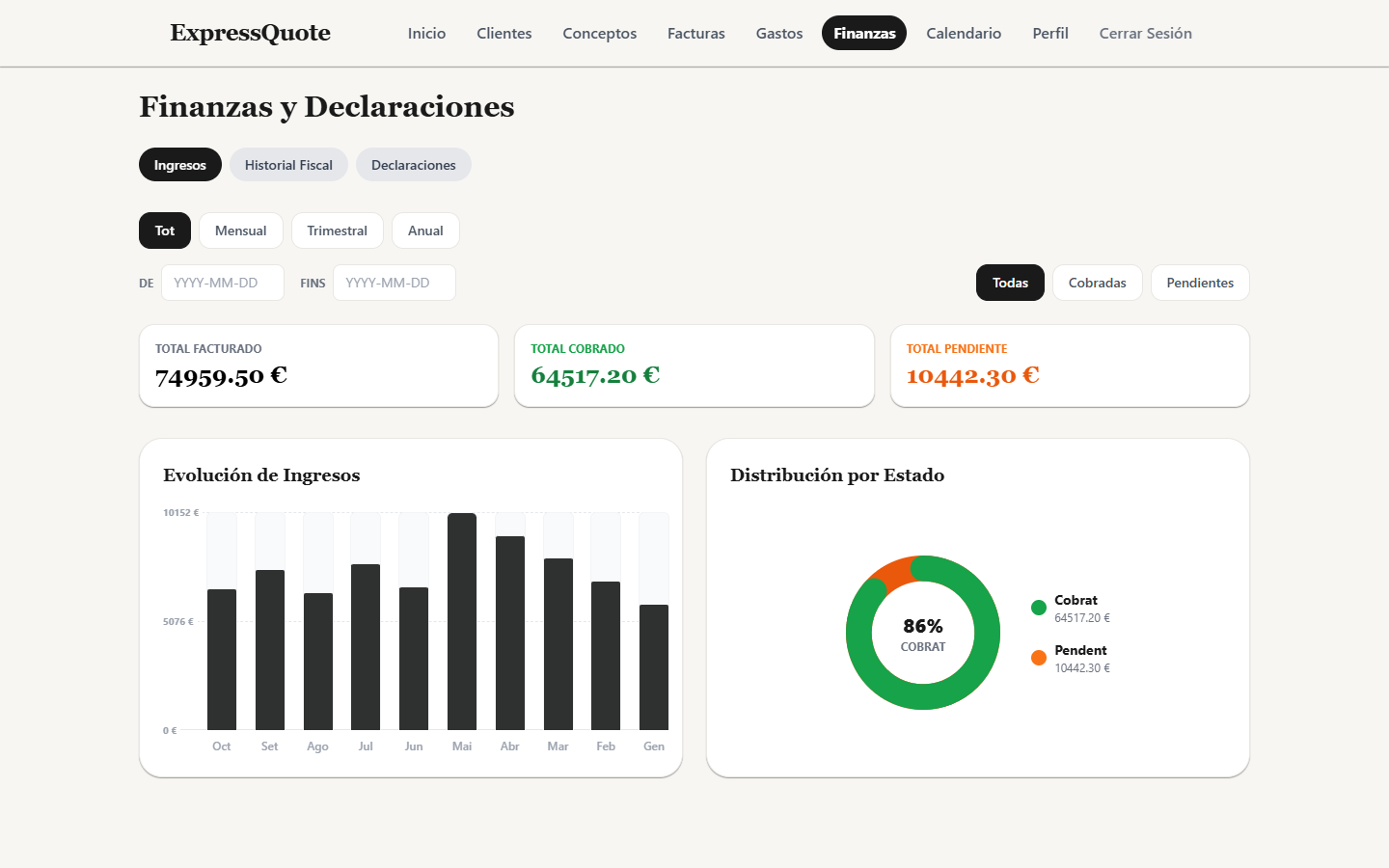
Task: Open the ExpressQuote logo home link
Action: pos(250,33)
